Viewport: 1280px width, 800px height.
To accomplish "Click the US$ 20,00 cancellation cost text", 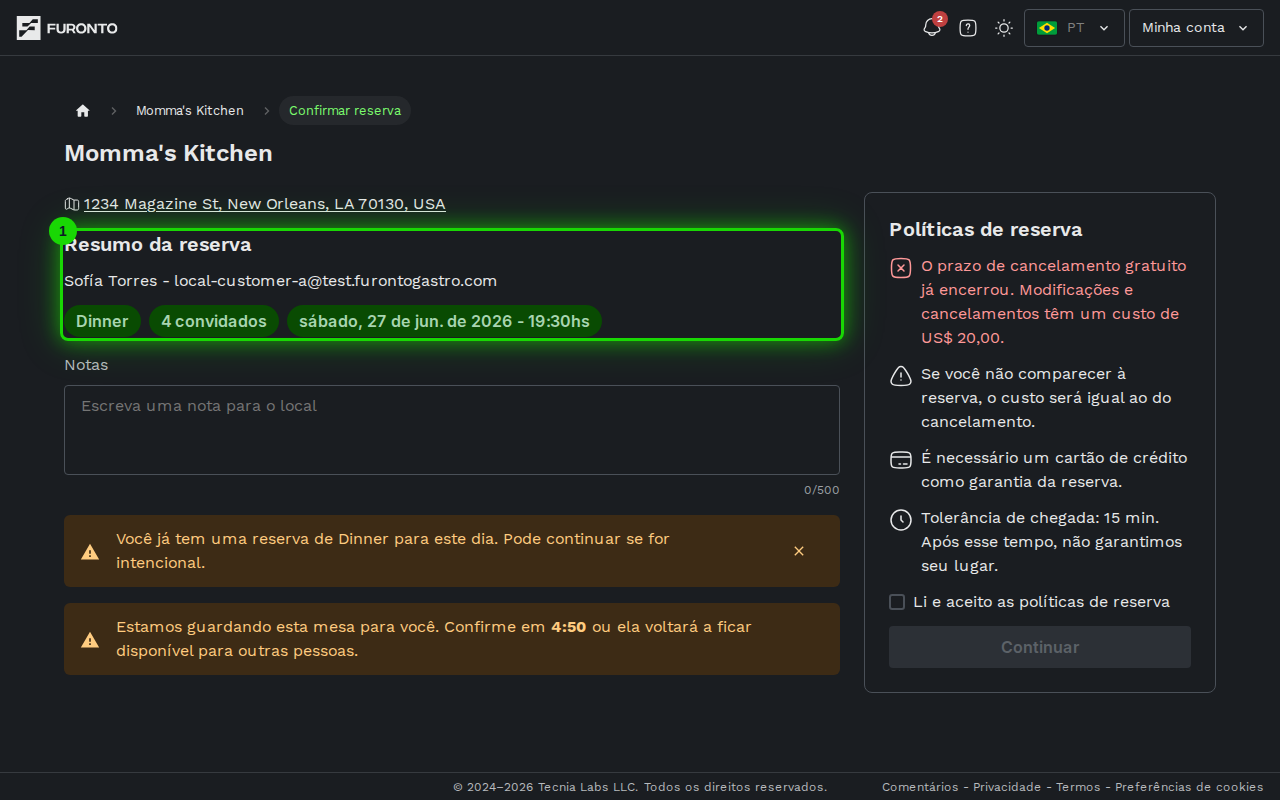I will tap(962, 338).
